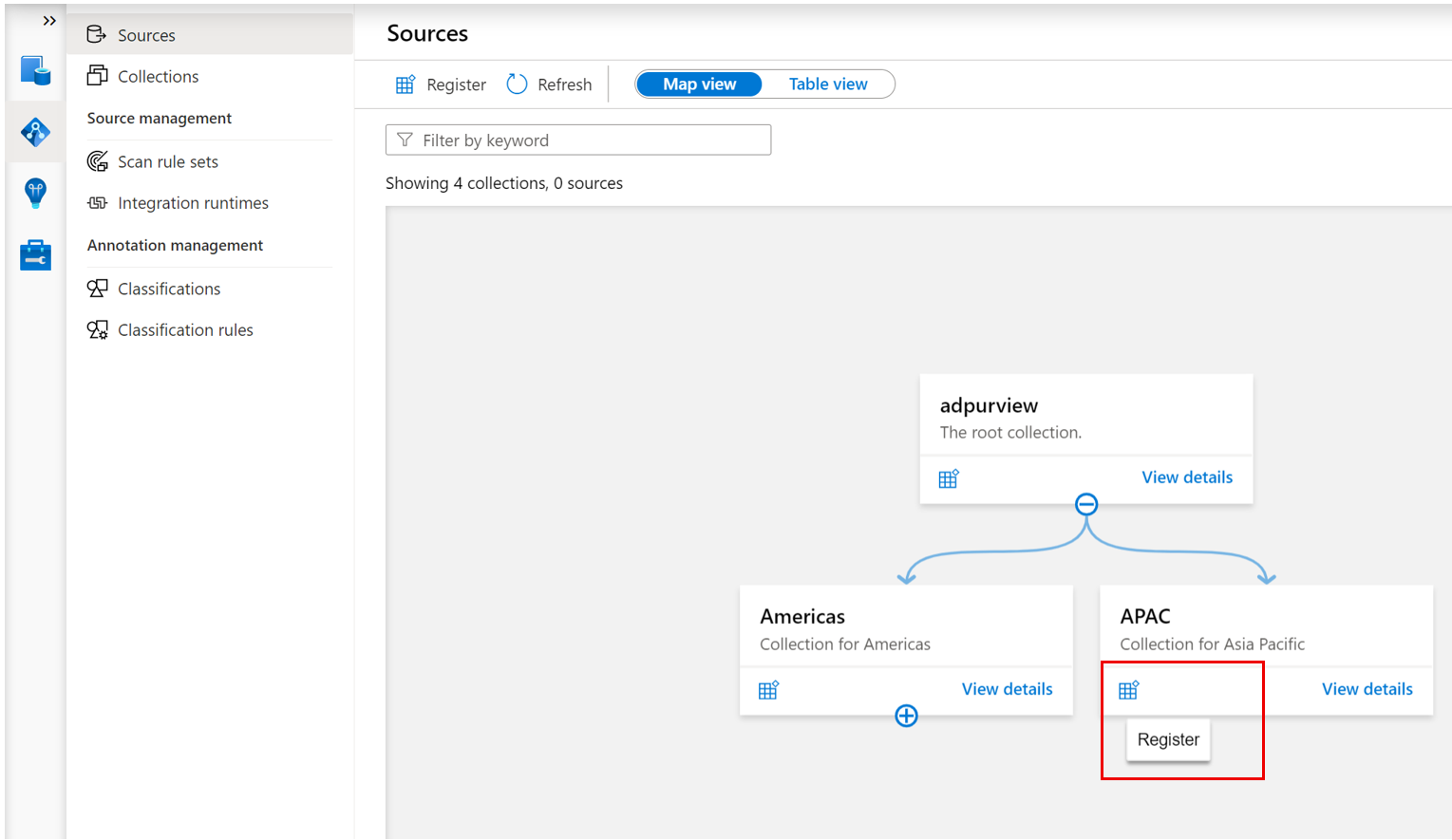Expand Americas collection with the plus button
This screenshot has width=1452, height=840.
coord(906,716)
